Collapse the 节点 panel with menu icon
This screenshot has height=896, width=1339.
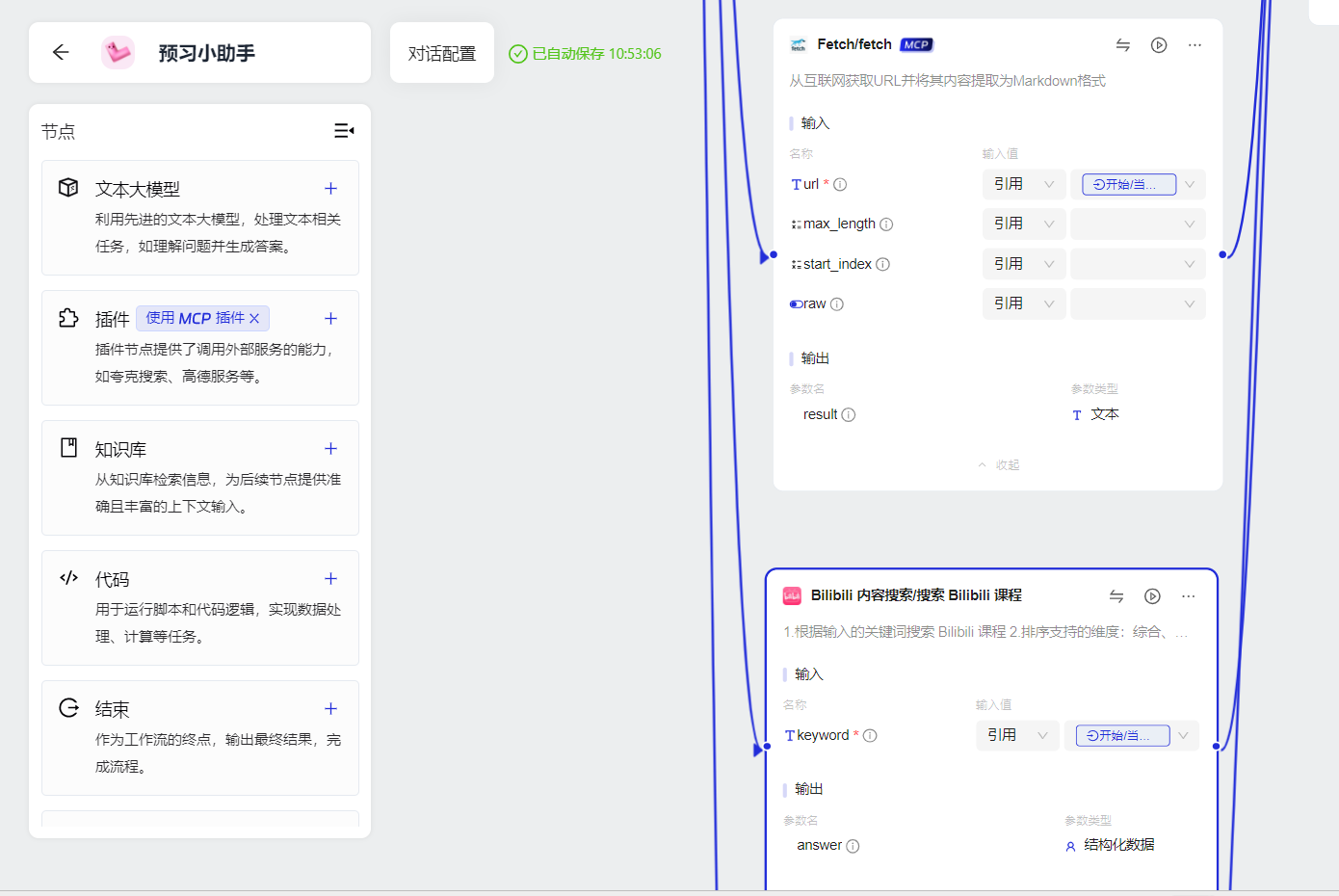coord(344,130)
